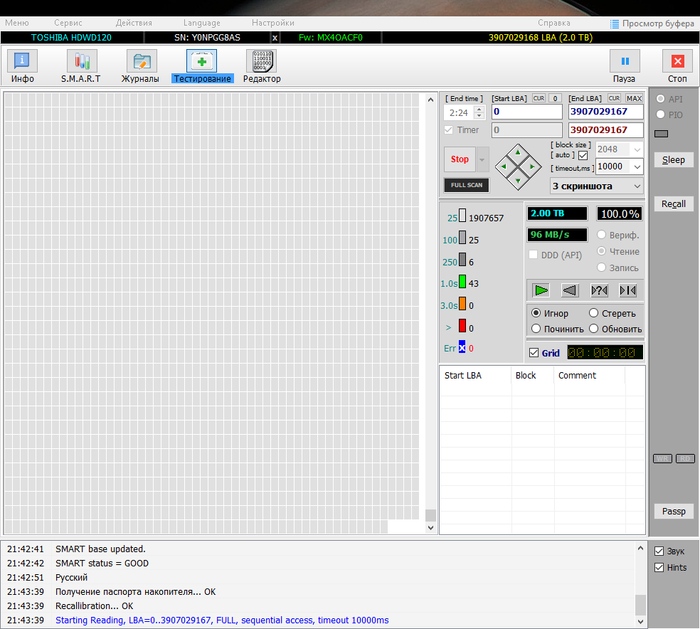Click the Start LBA input field

(526, 112)
